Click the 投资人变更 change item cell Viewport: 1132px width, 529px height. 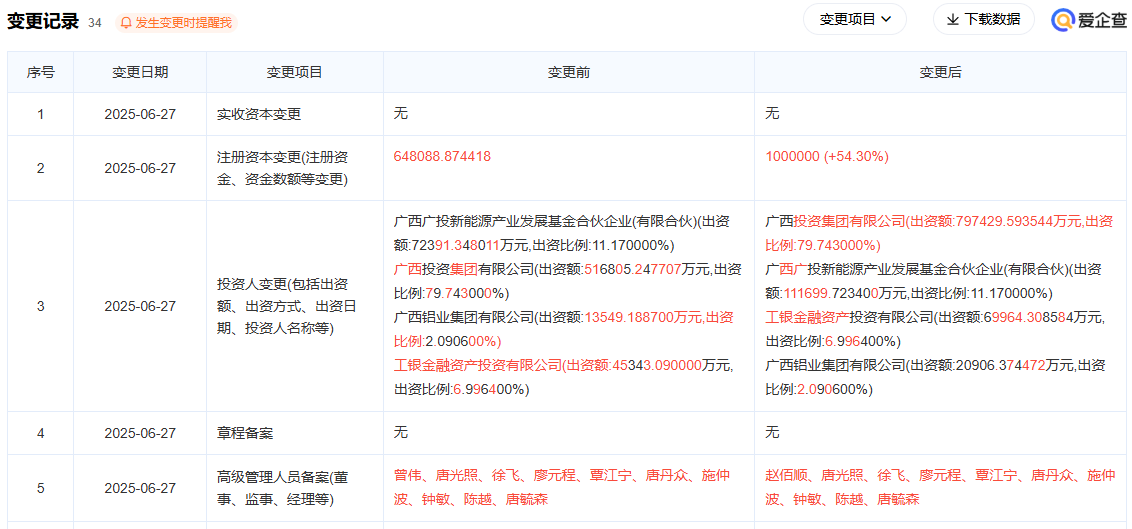tap(283, 306)
